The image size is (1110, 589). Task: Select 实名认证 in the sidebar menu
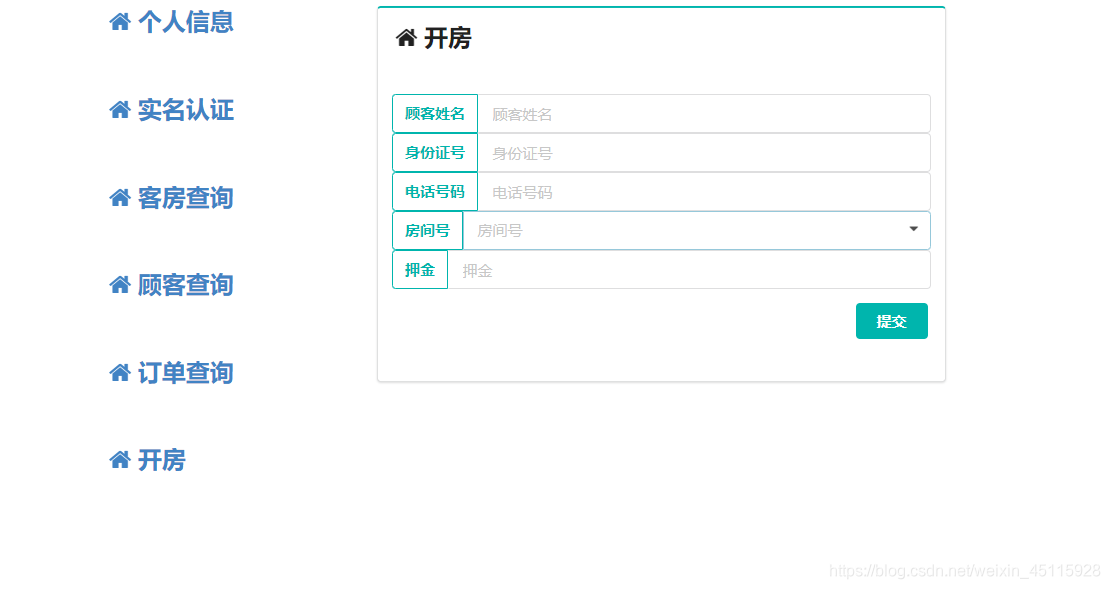click(x=185, y=111)
